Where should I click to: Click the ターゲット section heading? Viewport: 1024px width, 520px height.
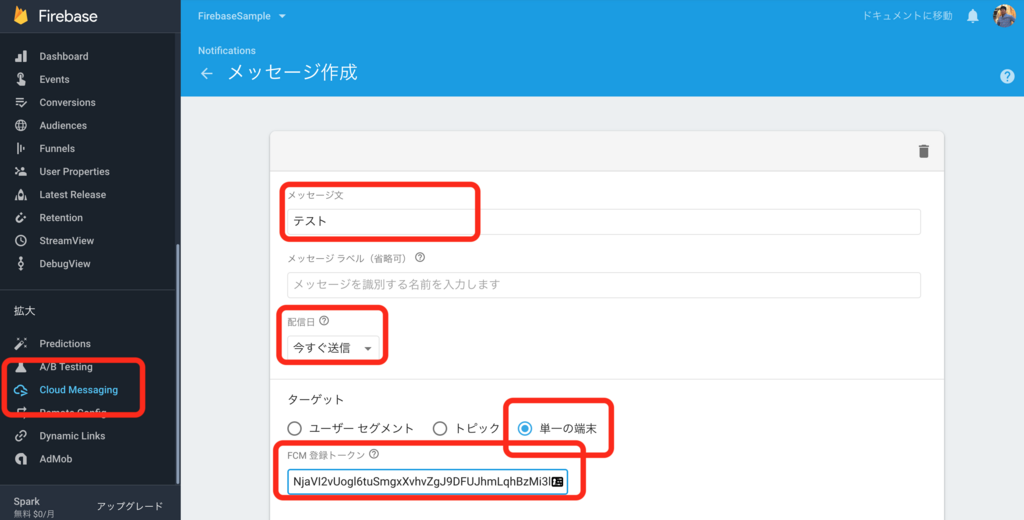coord(315,399)
